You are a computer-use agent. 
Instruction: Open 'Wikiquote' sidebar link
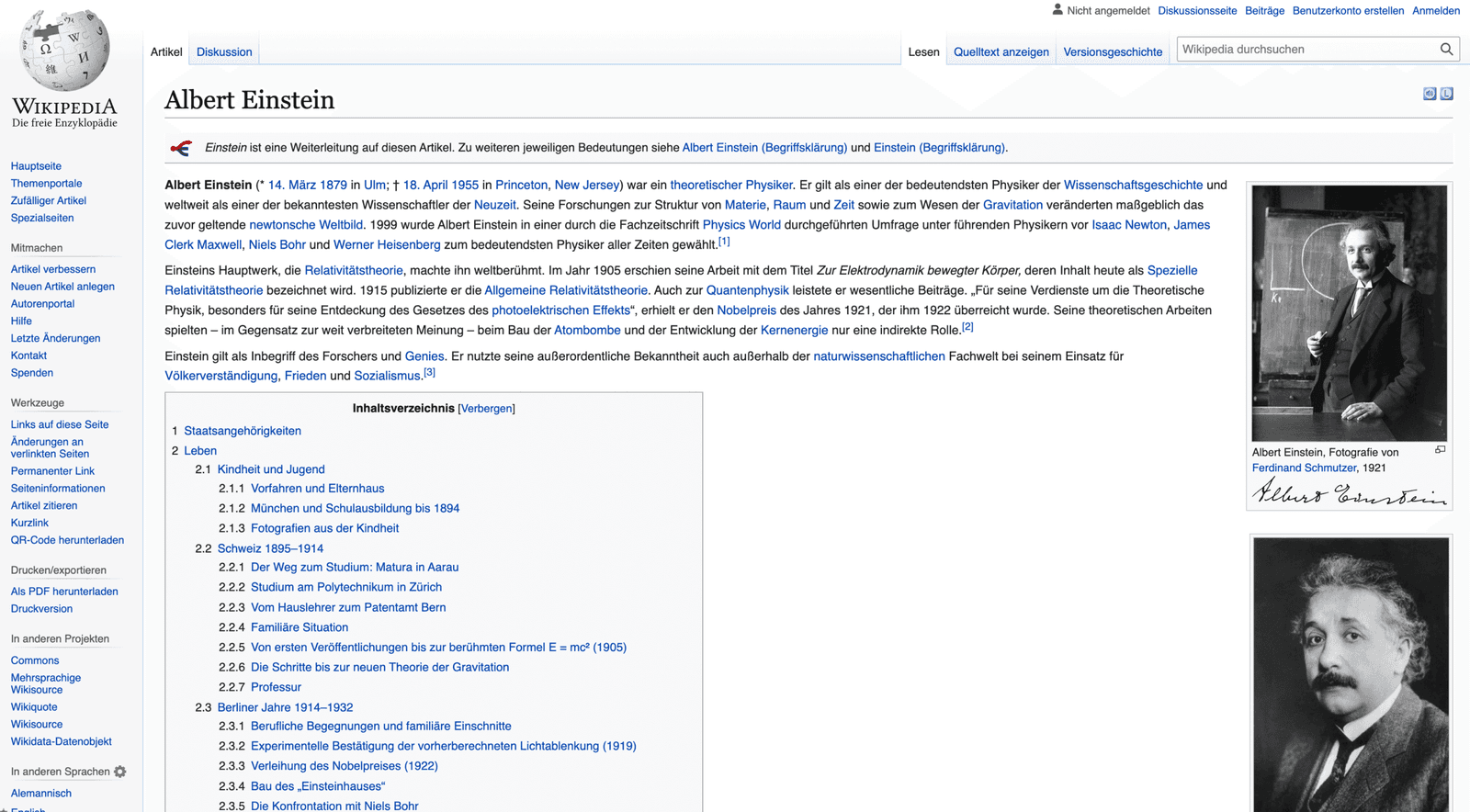click(34, 707)
